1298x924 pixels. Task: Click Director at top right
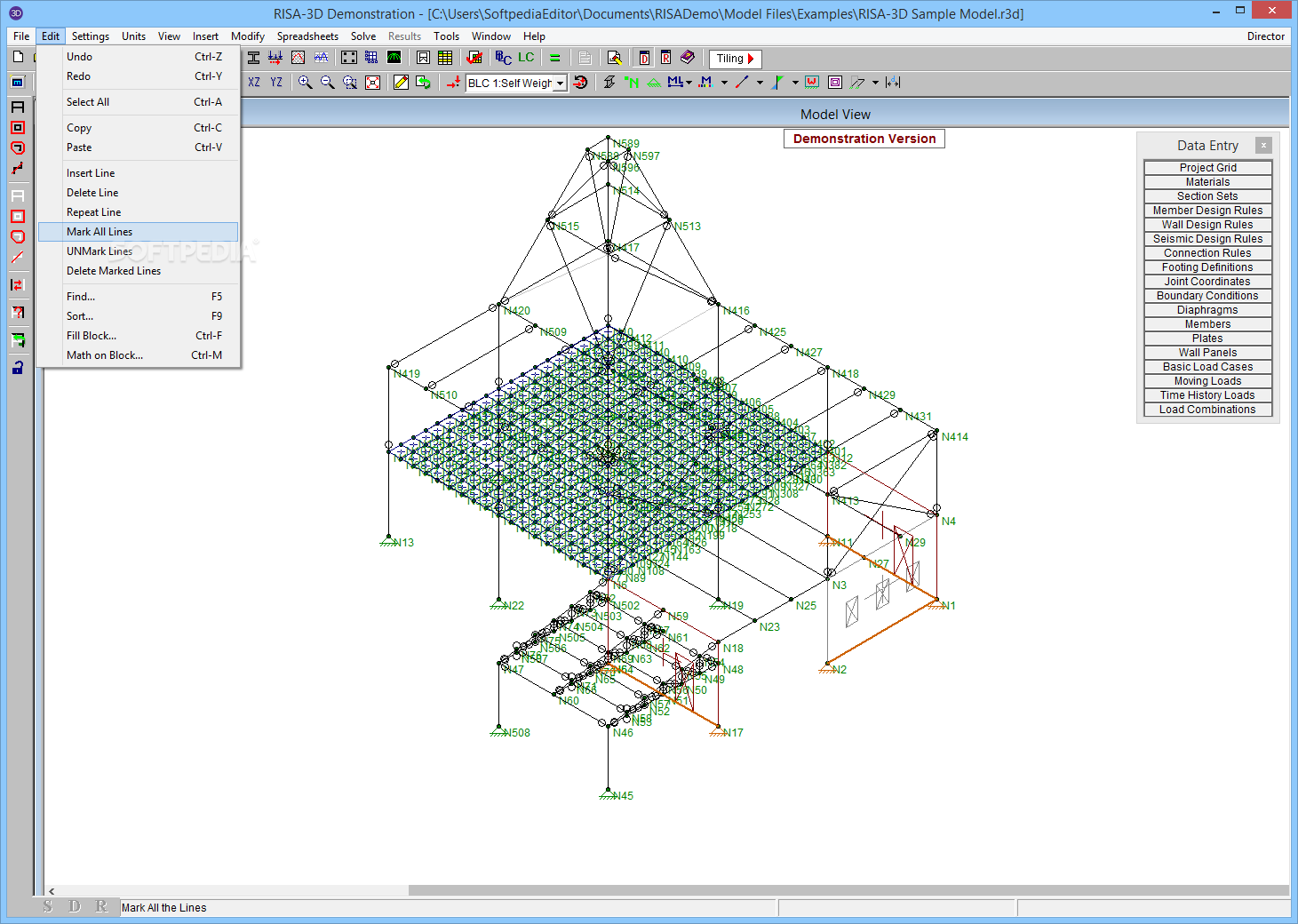1265,36
